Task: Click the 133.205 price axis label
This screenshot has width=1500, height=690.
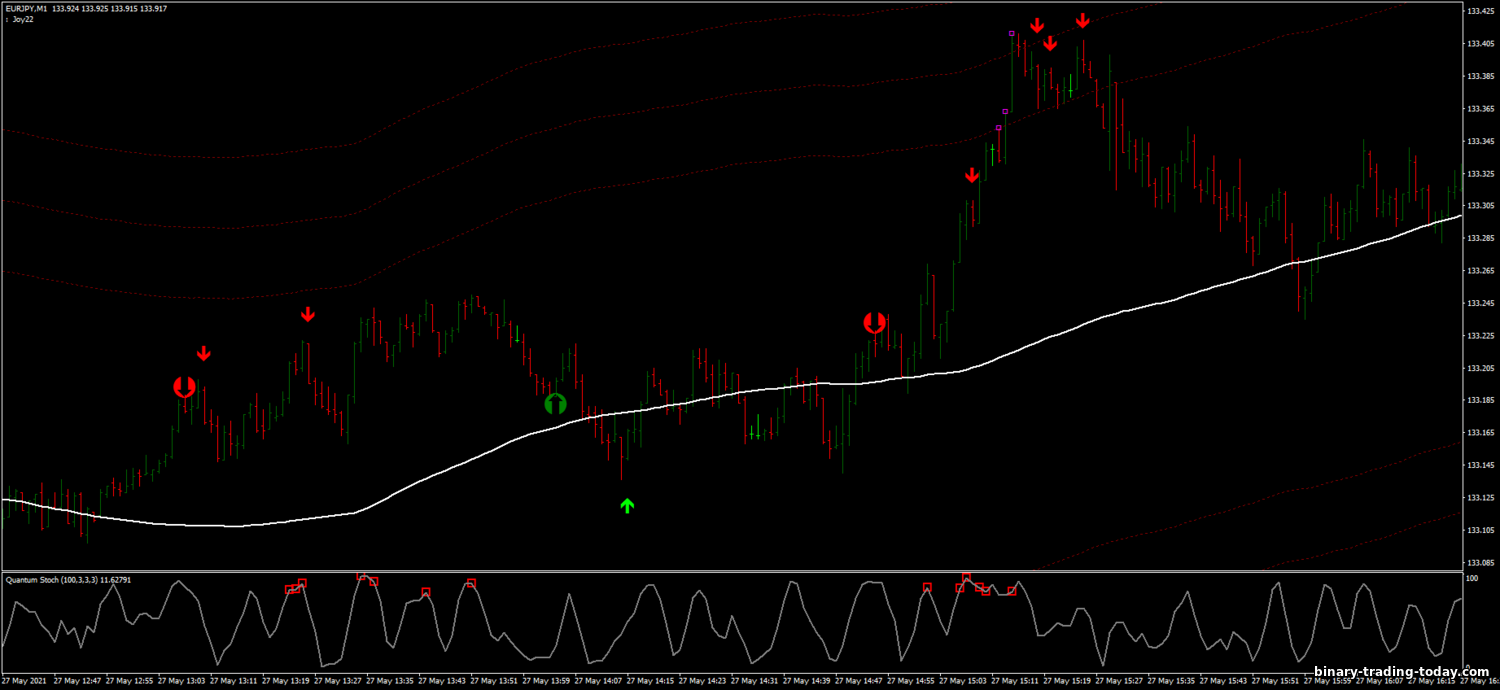Action: tap(1480, 368)
